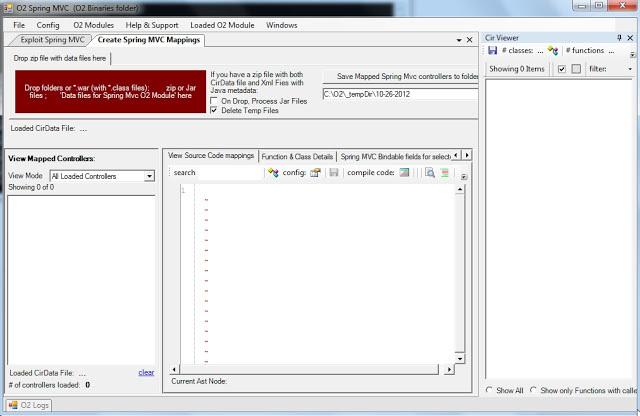Click the clear link
Screen dimensions: 640x416
[x=146, y=372]
